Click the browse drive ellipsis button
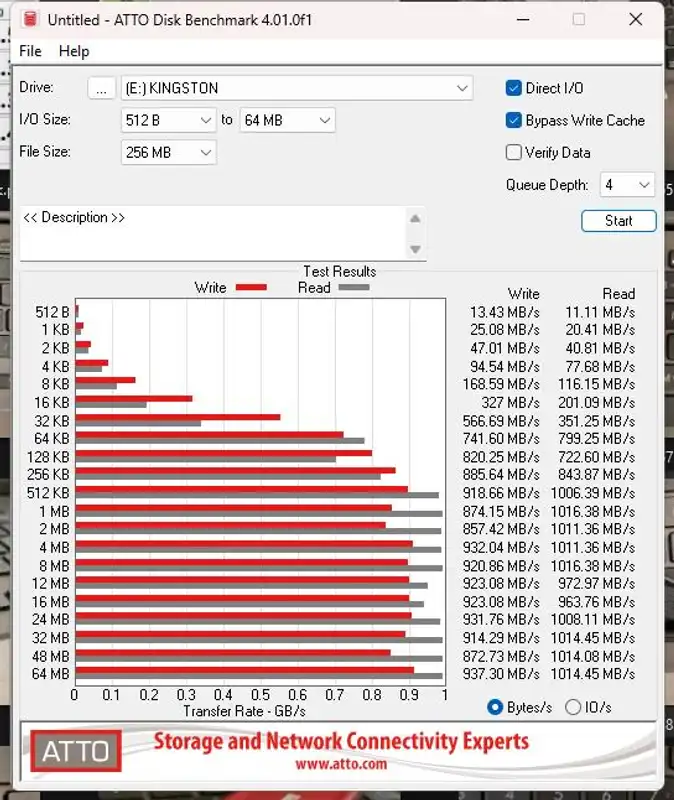The width and height of the screenshot is (674, 800). point(101,88)
